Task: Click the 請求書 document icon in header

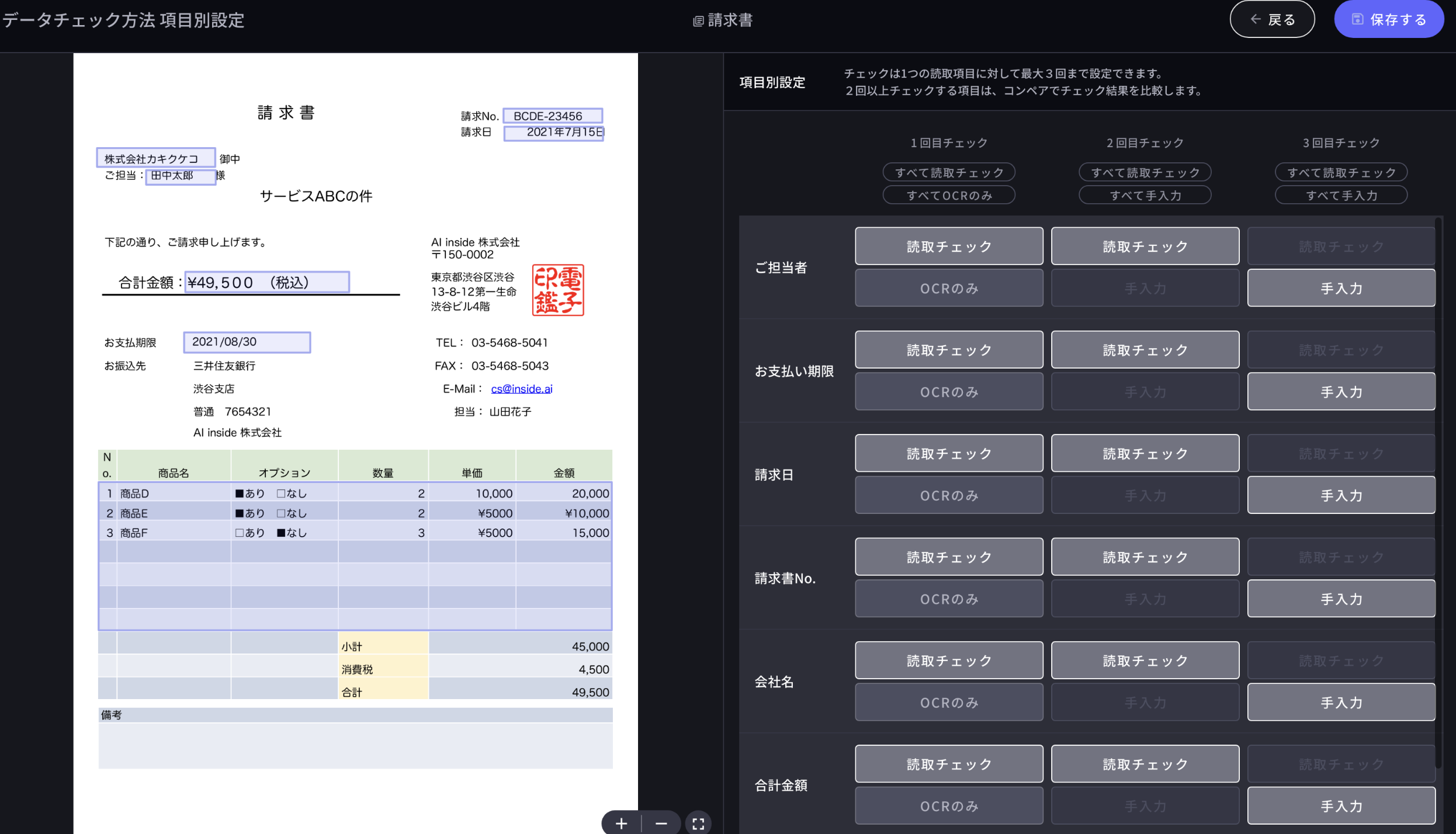Action: [x=698, y=21]
